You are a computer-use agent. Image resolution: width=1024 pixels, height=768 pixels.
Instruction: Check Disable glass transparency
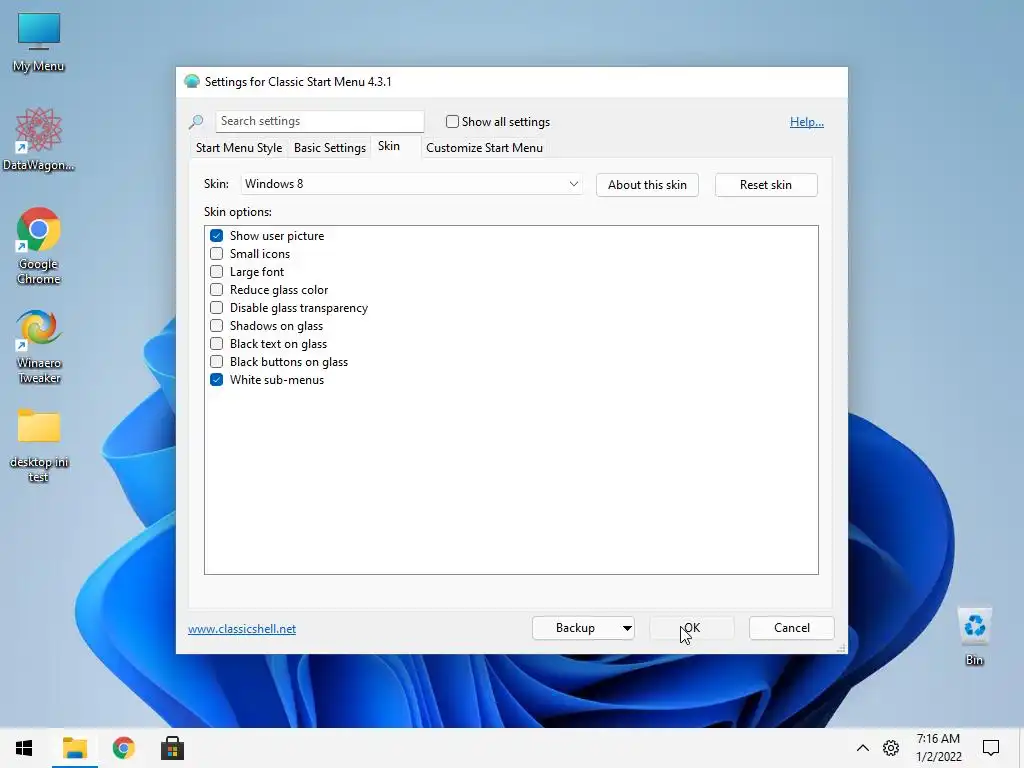pyautogui.click(x=216, y=308)
